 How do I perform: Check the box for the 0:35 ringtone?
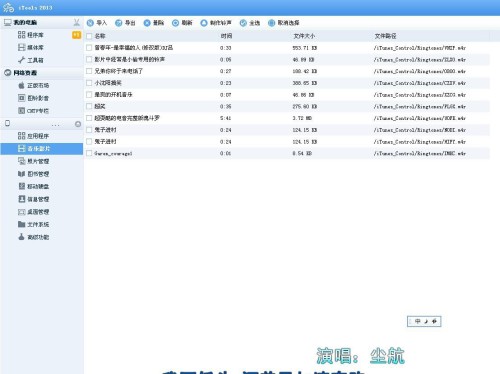89,106
